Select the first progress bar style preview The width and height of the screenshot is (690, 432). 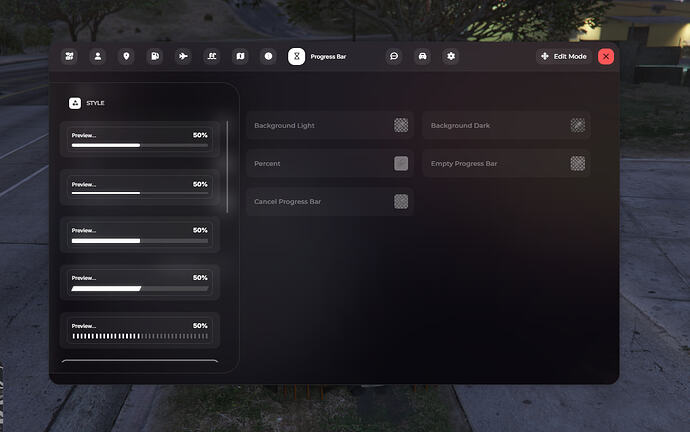pos(140,139)
